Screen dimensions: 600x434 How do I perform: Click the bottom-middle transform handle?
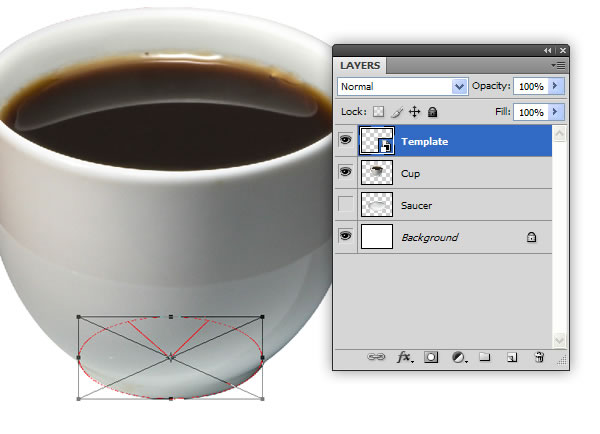(x=171, y=399)
